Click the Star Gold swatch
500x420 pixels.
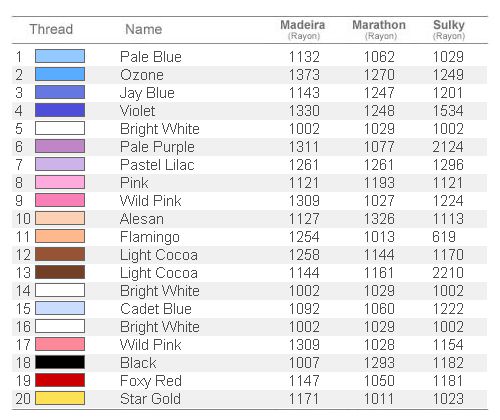[60, 398]
